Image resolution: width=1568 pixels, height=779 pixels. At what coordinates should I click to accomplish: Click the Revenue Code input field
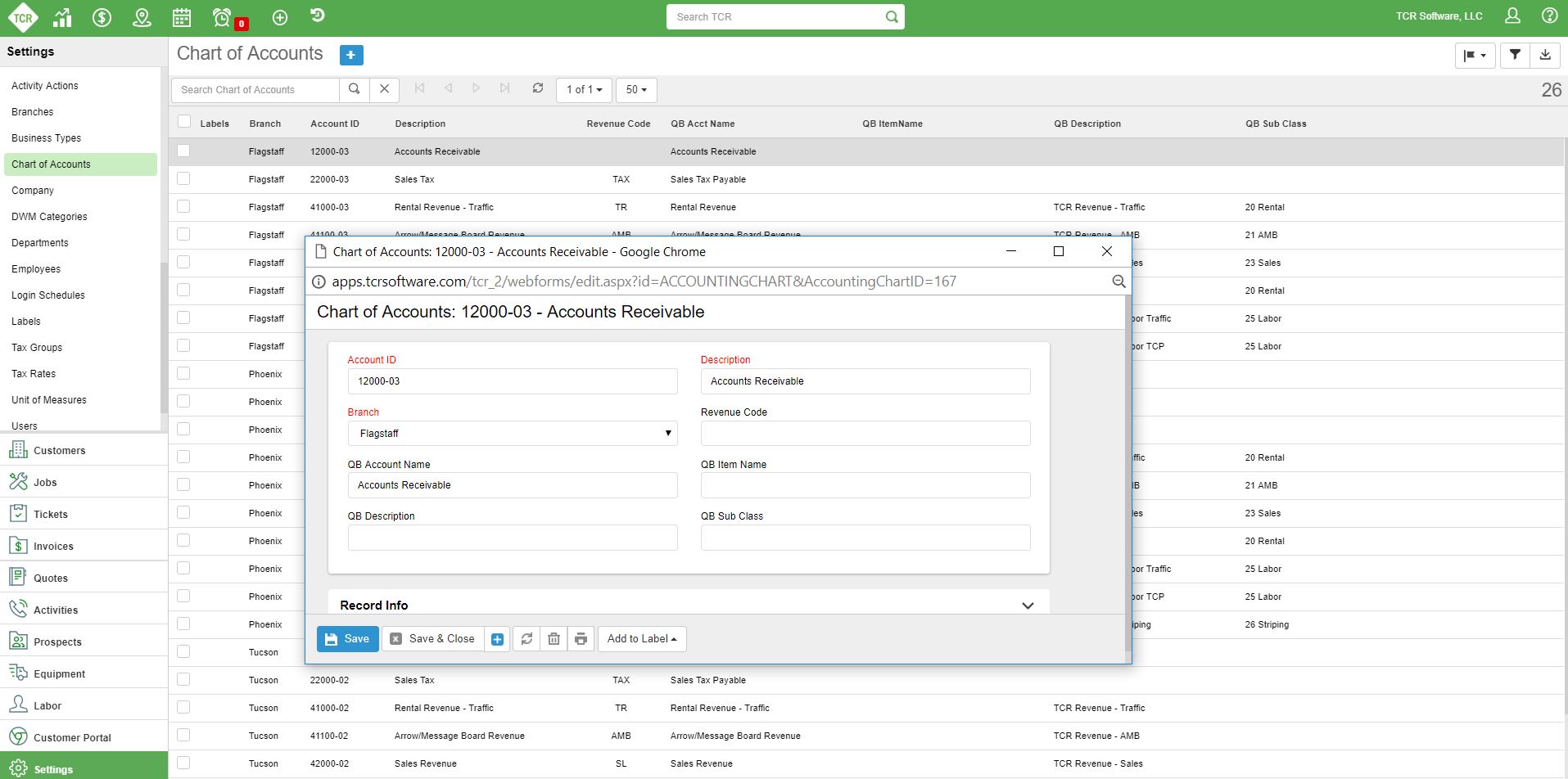pos(865,433)
